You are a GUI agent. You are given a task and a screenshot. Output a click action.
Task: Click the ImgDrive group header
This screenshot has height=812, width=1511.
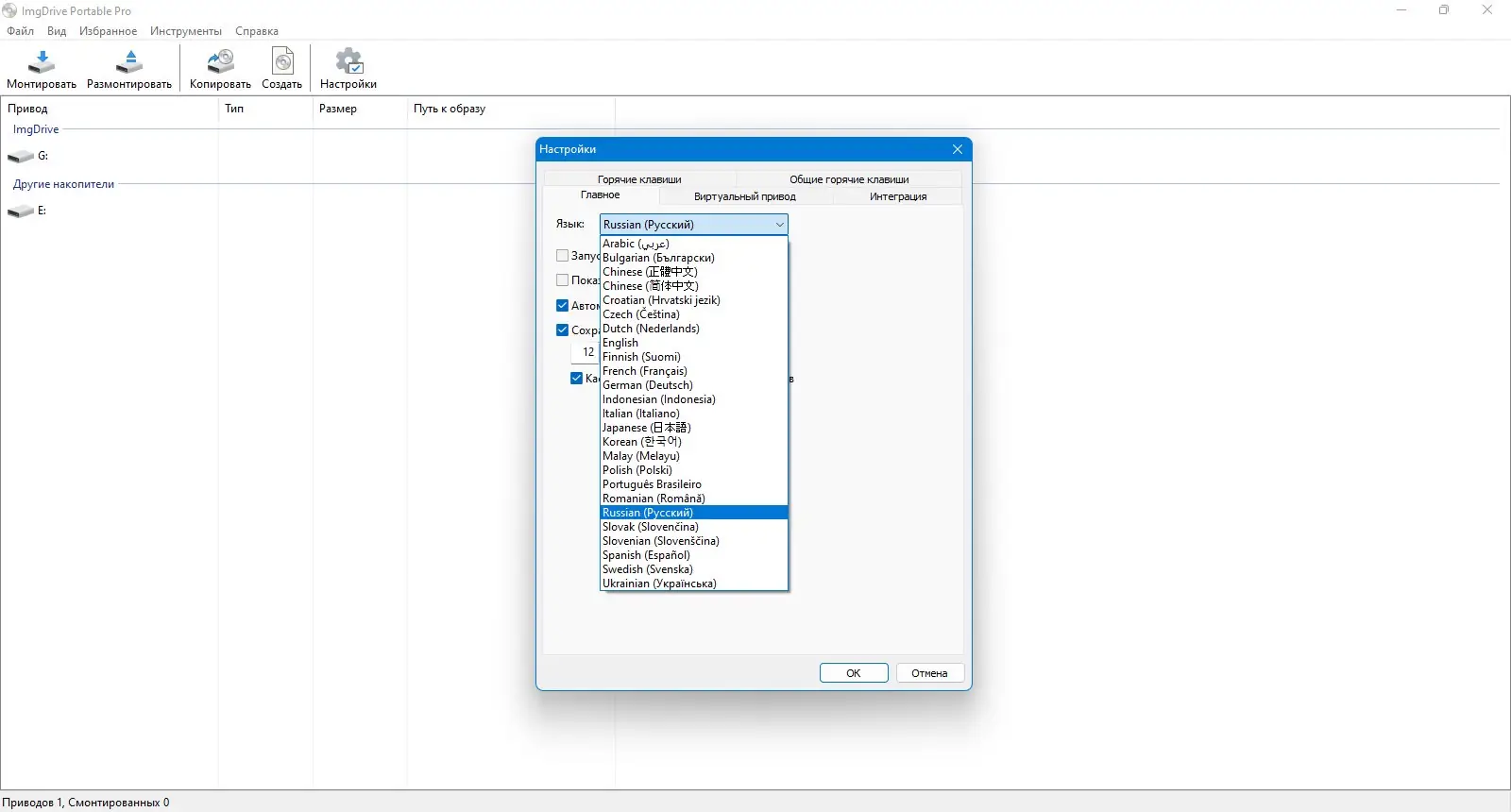pos(36,129)
